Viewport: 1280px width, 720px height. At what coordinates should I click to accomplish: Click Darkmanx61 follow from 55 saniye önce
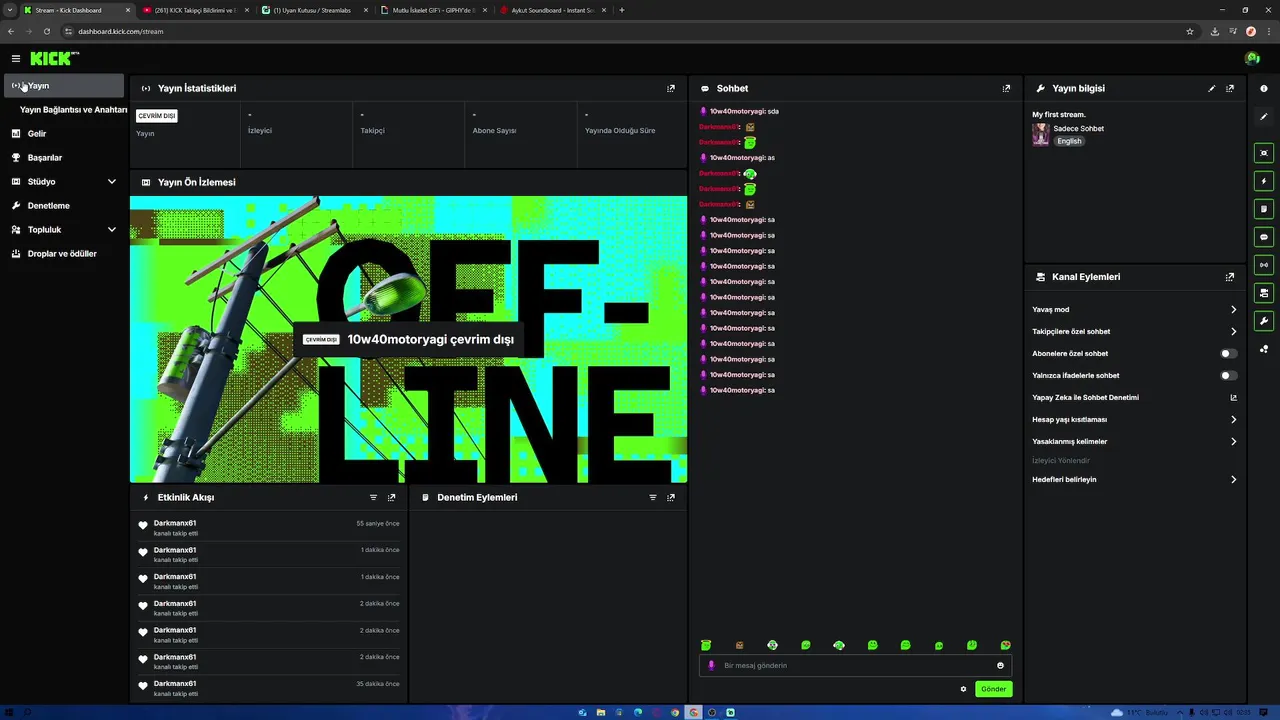269,528
